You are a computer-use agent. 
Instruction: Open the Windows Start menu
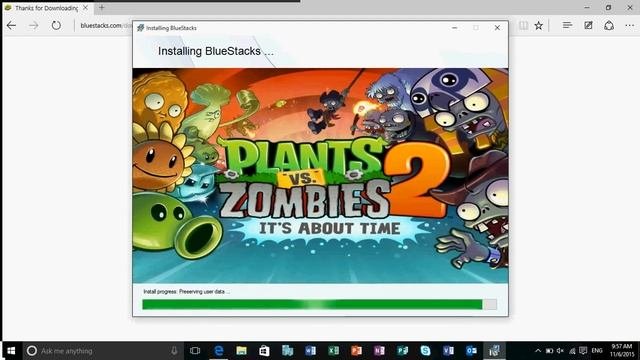pyautogui.click(x=11, y=351)
